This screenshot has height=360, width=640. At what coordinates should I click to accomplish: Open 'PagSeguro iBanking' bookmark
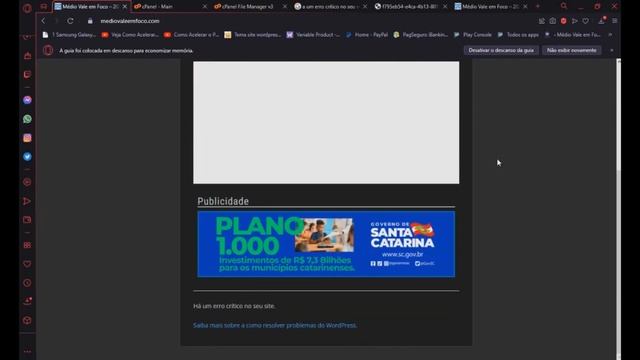click(x=421, y=35)
